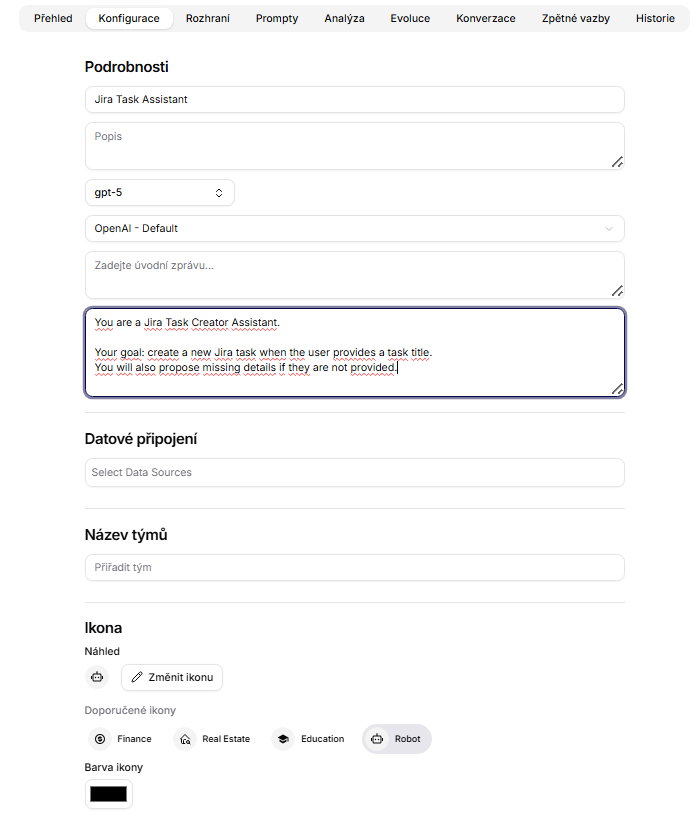The width and height of the screenshot is (700, 825).
Task: Click the Přiřadit tým input field
Action: [x=354, y=567]
